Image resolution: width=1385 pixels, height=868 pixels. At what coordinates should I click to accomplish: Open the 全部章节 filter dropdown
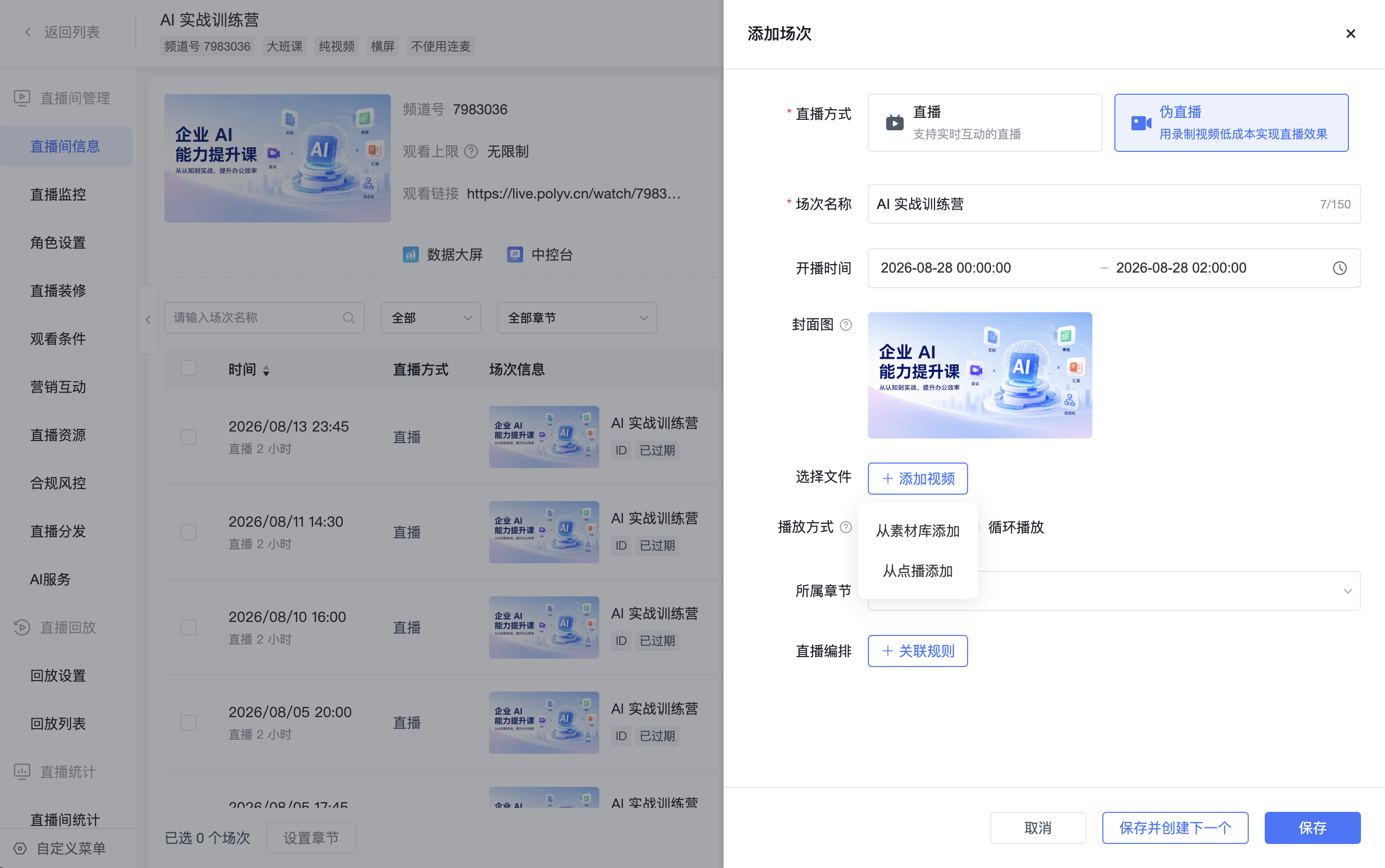pyautogui.click(x=577, y=317)
